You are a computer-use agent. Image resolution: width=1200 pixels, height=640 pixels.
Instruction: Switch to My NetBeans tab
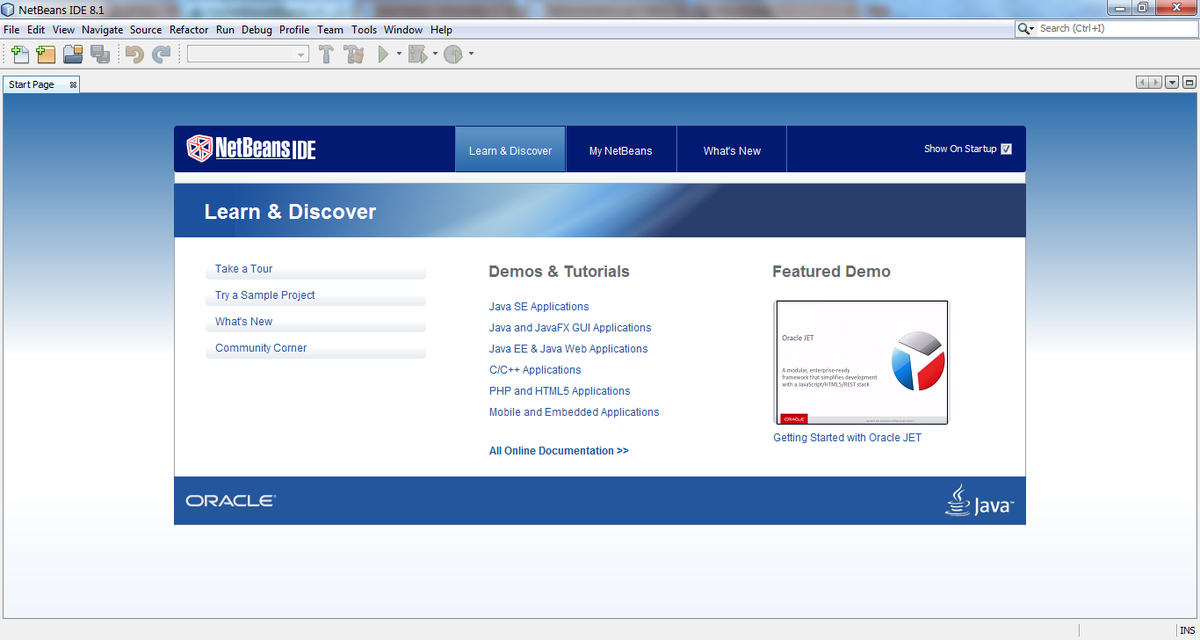tap(620, 149)
